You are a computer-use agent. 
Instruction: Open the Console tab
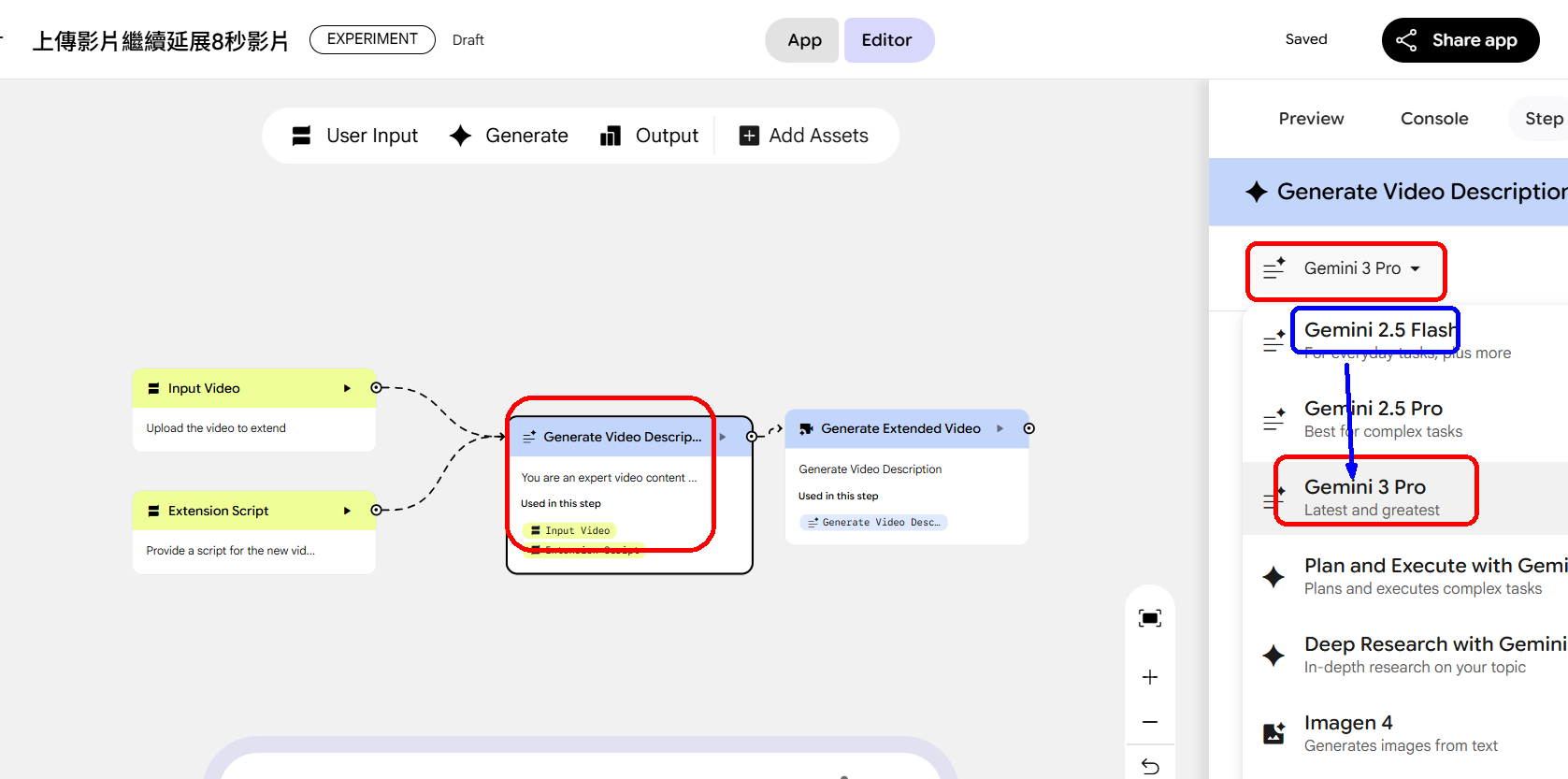coord(1433,119)
